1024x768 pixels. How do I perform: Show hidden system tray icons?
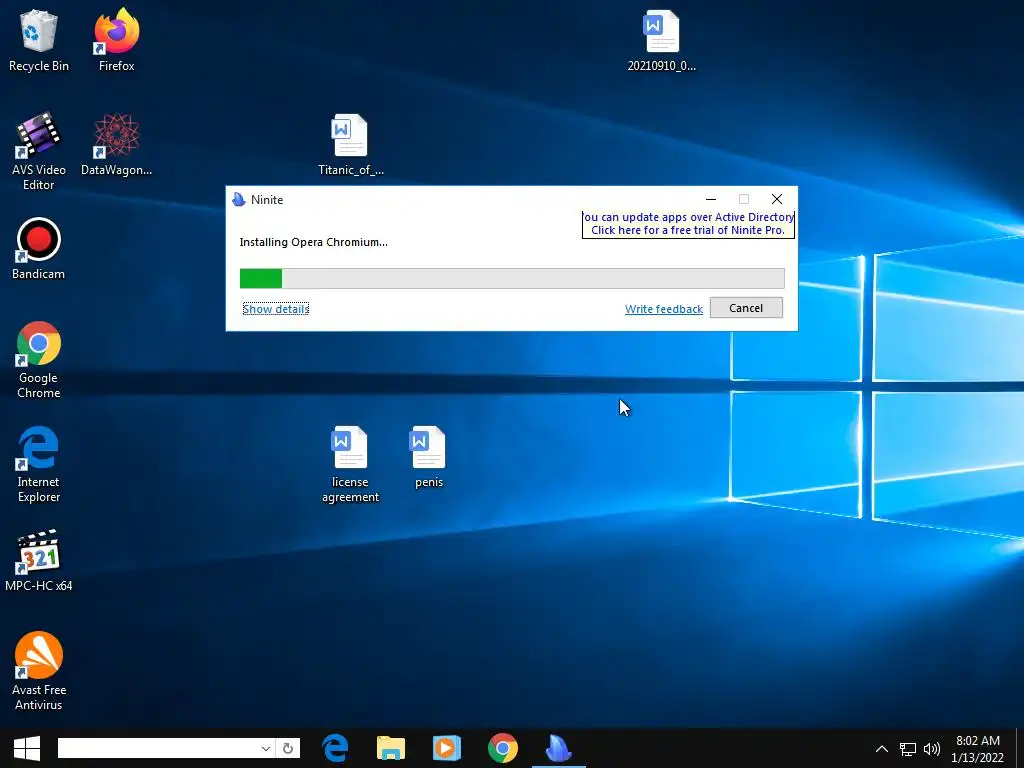click(x=882, y=748)
